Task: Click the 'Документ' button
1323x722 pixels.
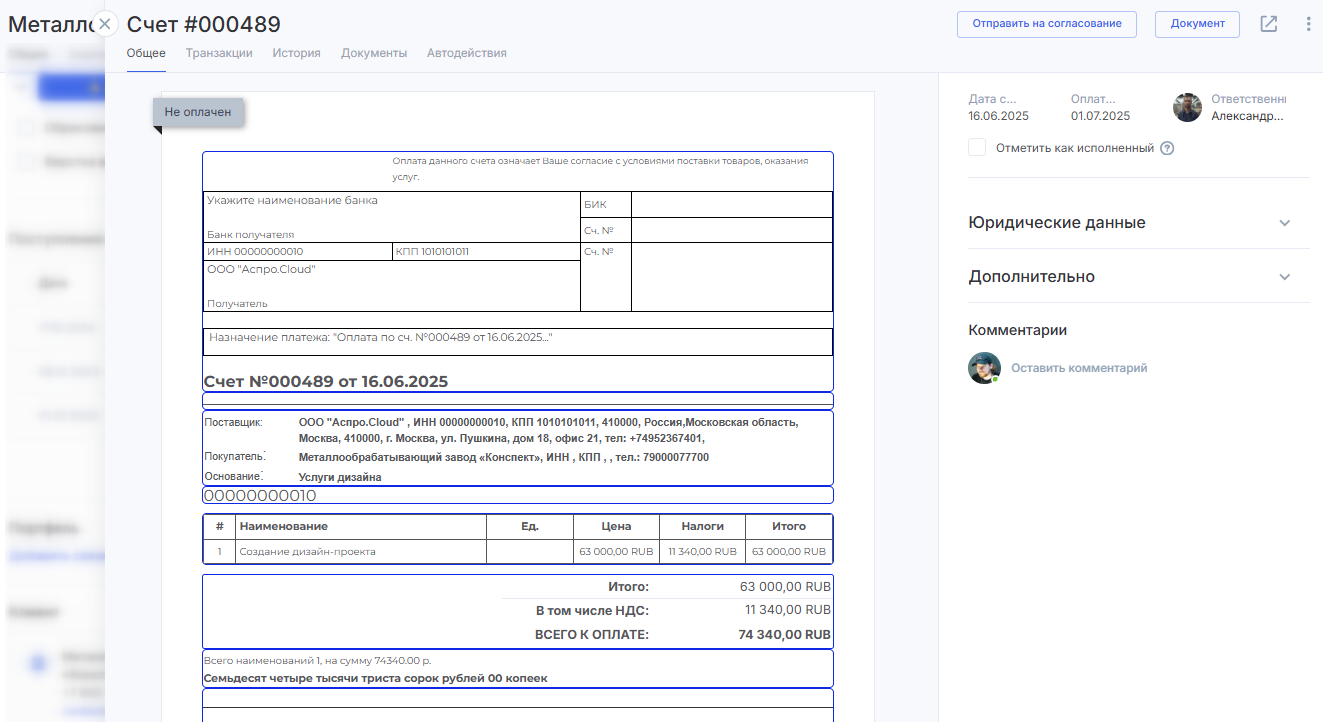Action: (x=1197, y=24)
